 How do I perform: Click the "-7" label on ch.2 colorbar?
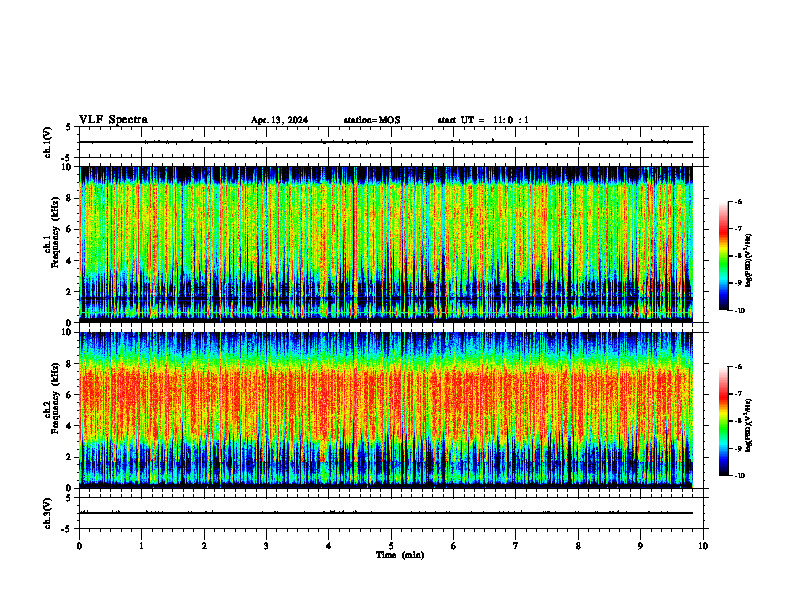click(x=738, y=394)
